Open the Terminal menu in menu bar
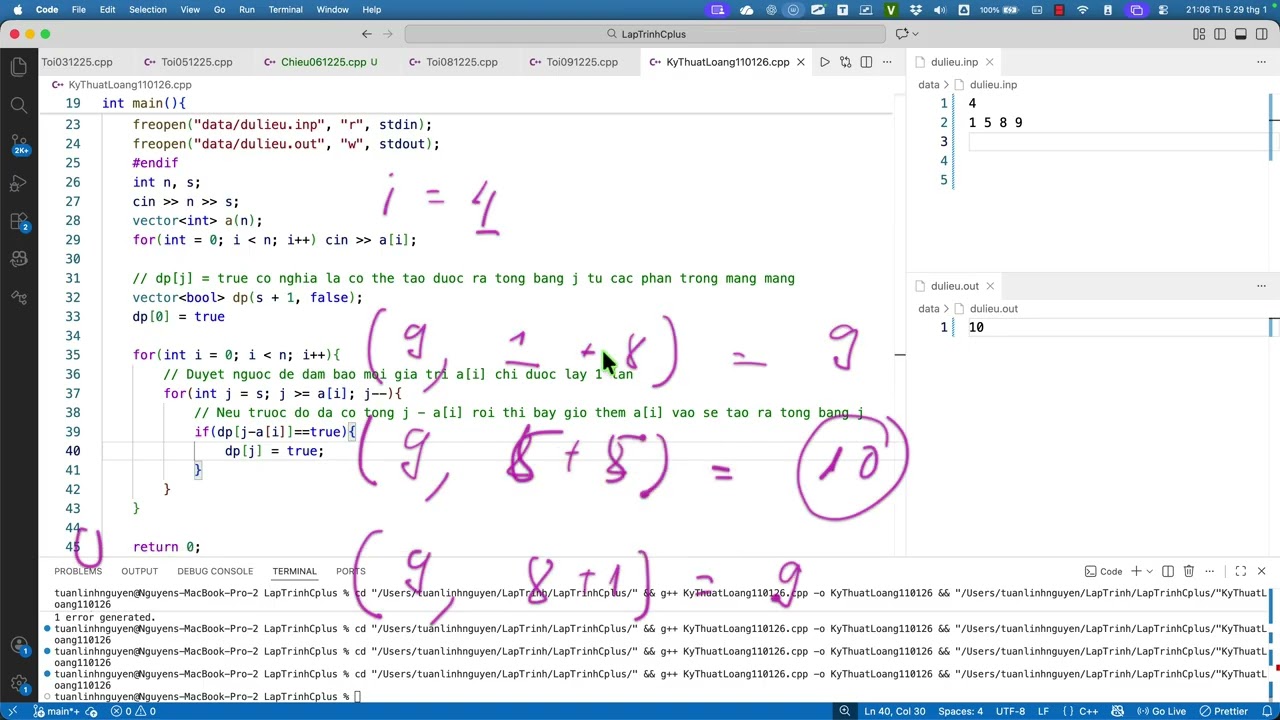Image resolution: width=1280 pixels, height=720 pixels. [285, 10]
